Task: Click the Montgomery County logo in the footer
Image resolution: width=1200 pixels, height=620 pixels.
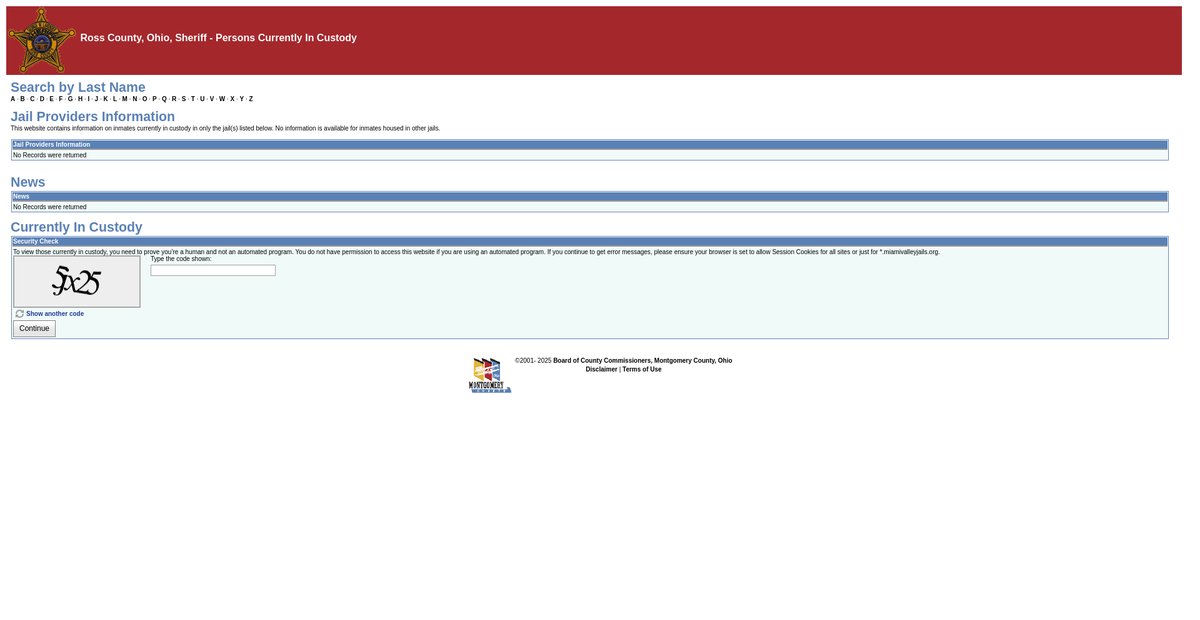Action: 490,375
